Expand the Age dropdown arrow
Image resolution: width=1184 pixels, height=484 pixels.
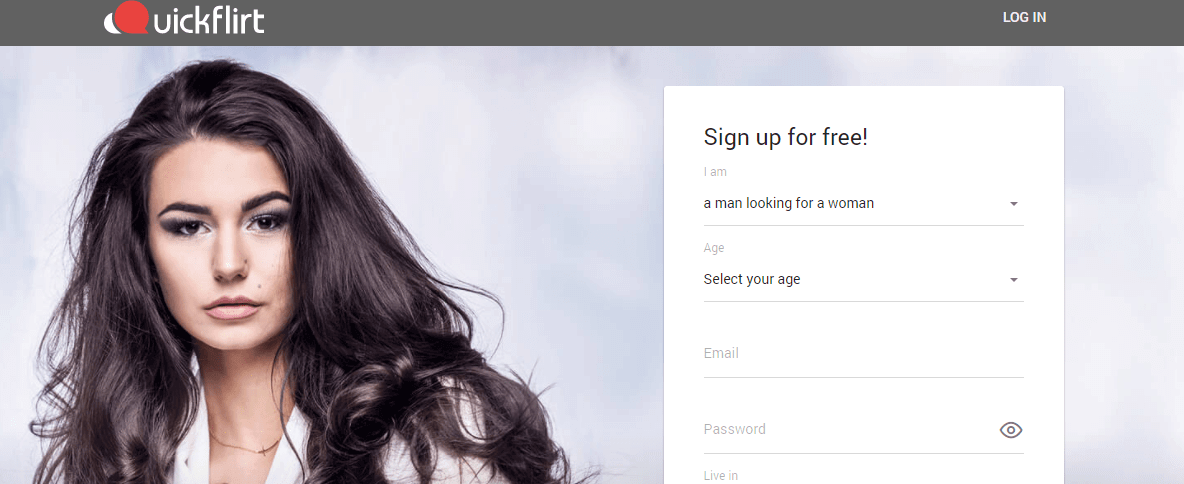coord(1014,280)
